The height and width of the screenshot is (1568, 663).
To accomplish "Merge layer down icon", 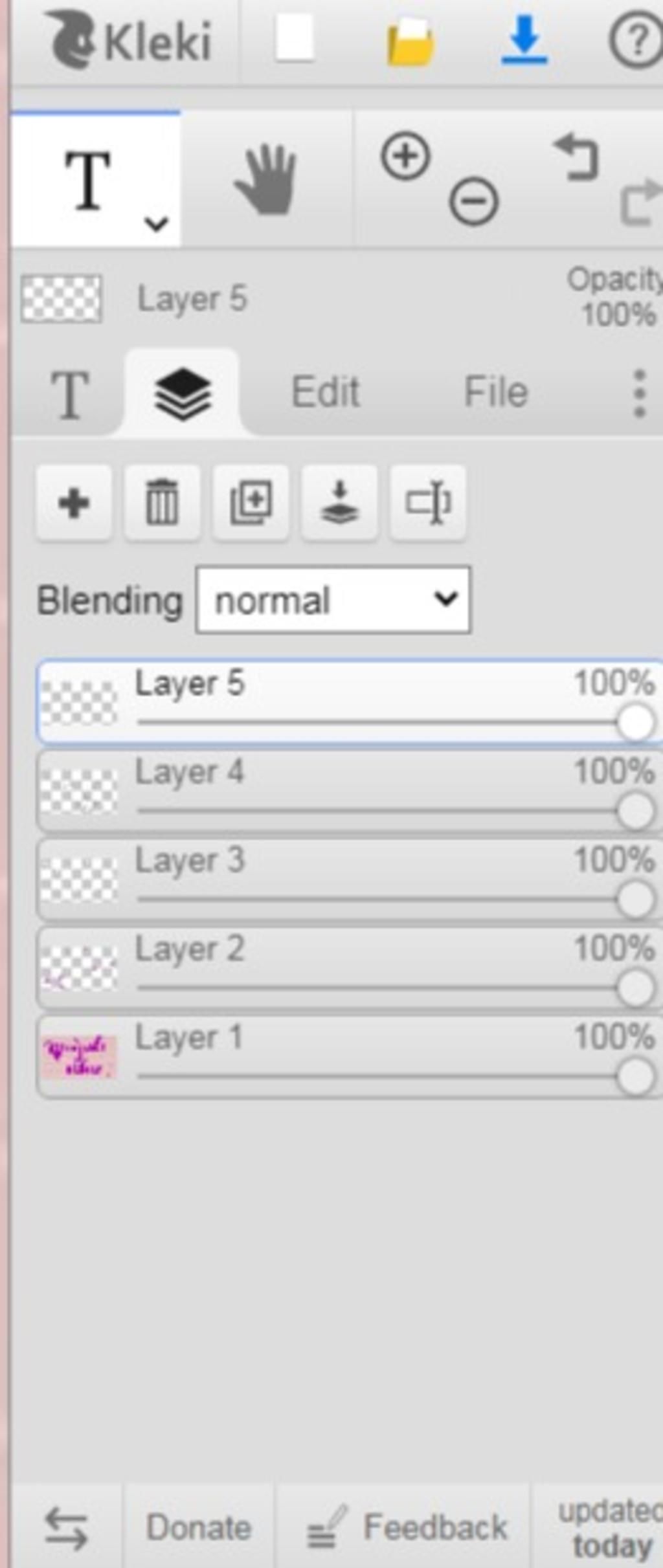I will (339, 503).
